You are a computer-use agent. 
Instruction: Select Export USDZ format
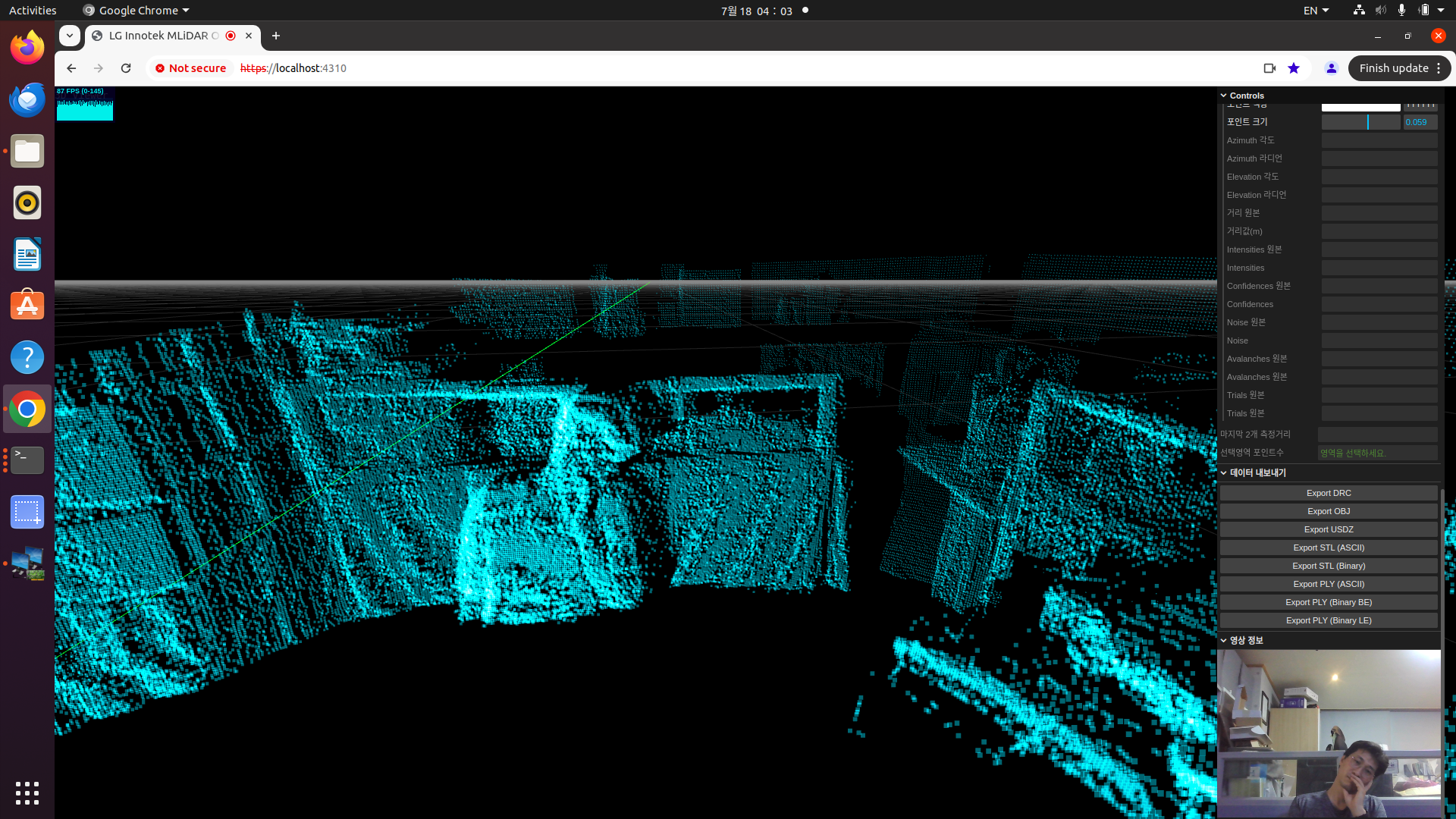(x=1328, y=529)
